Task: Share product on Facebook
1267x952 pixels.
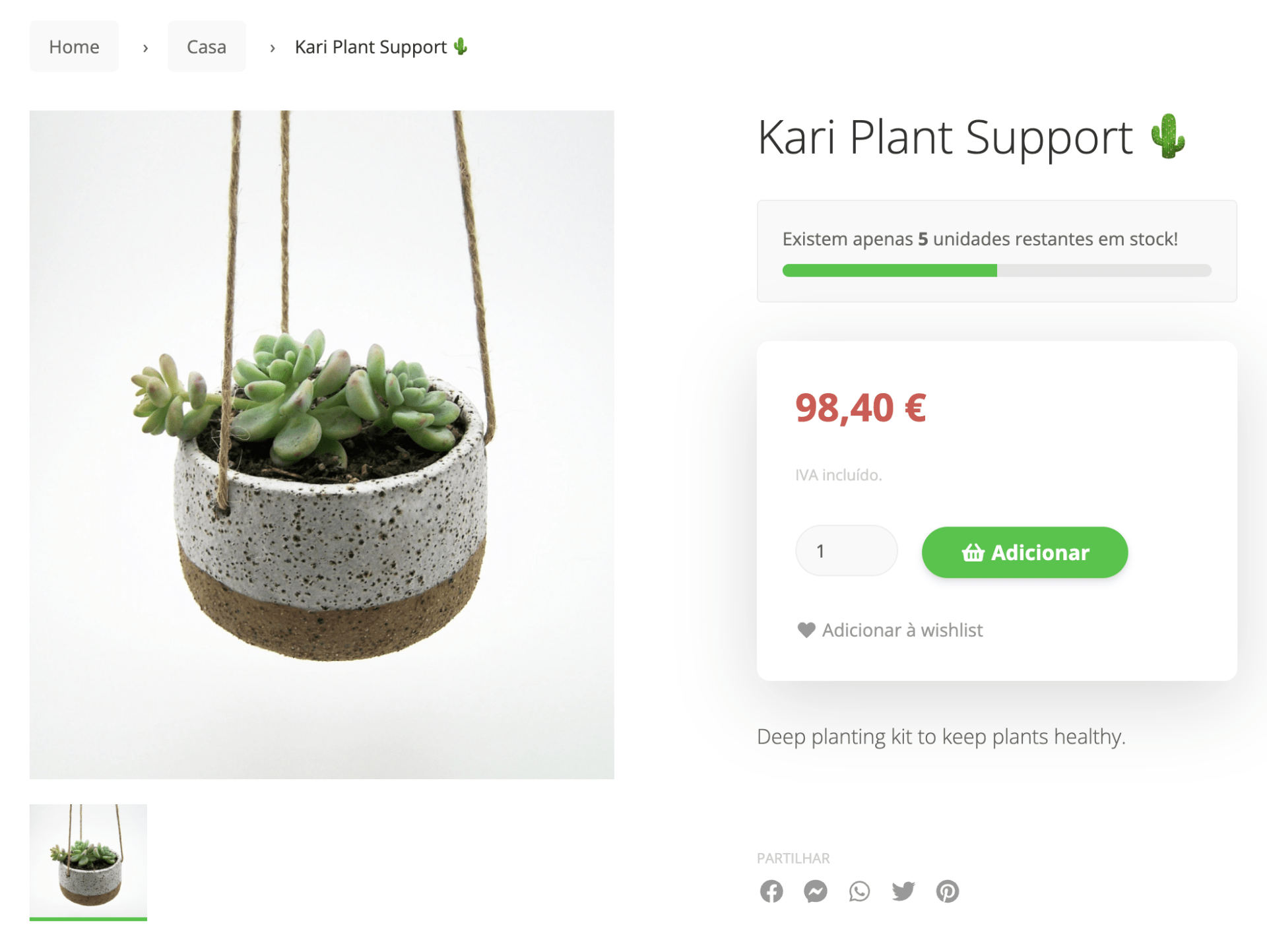Action: click(771, 891)
